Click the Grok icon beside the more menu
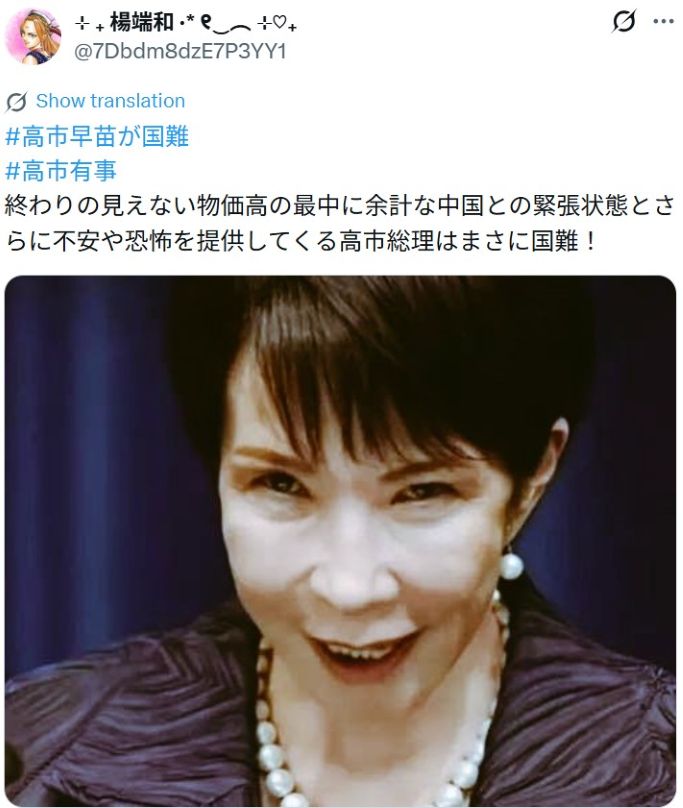The image size is (683, 808). (624, 21)
